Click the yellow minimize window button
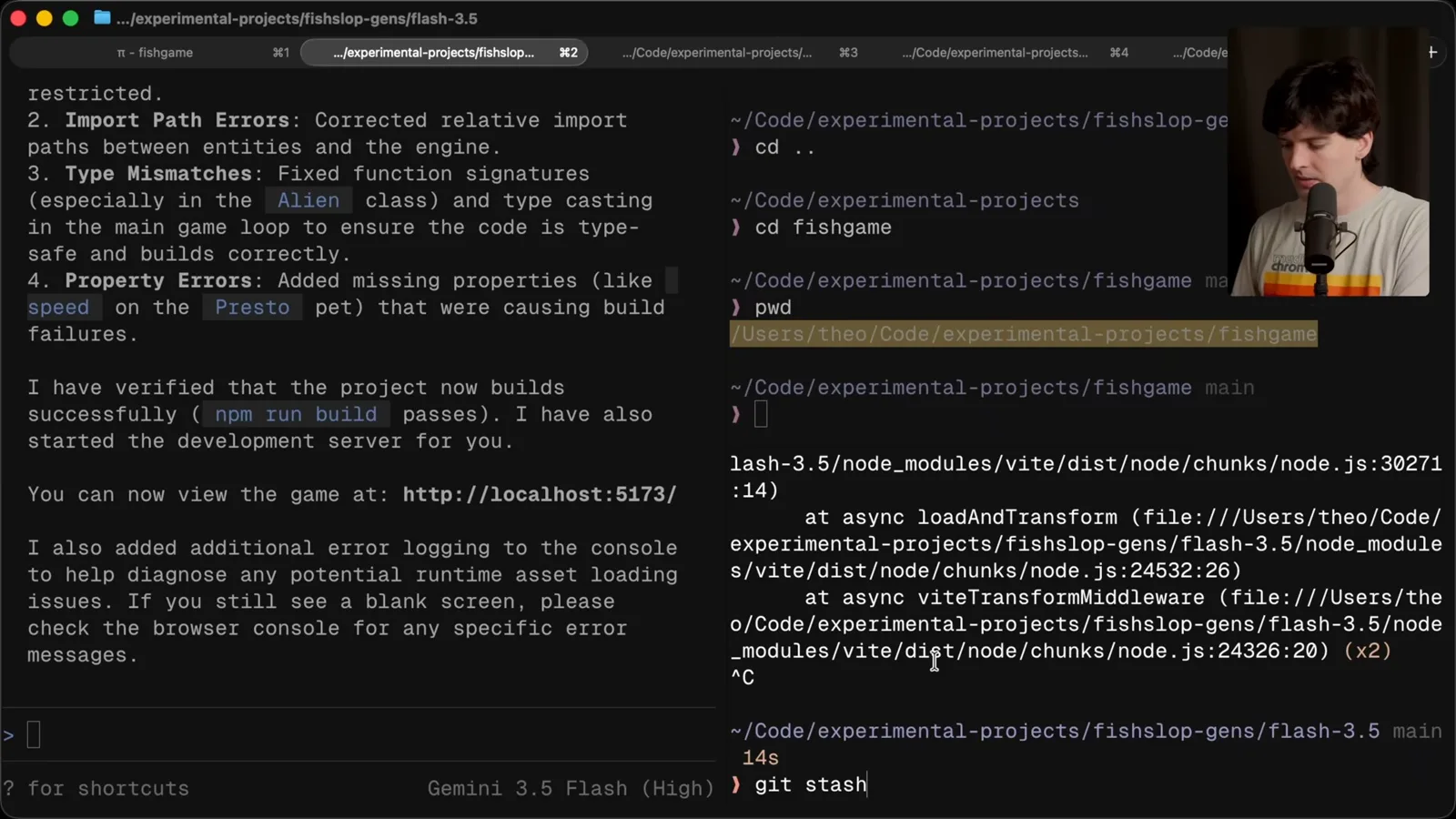Image resolution: width=1456 pixels, height=819 pixels. (44, 18)
